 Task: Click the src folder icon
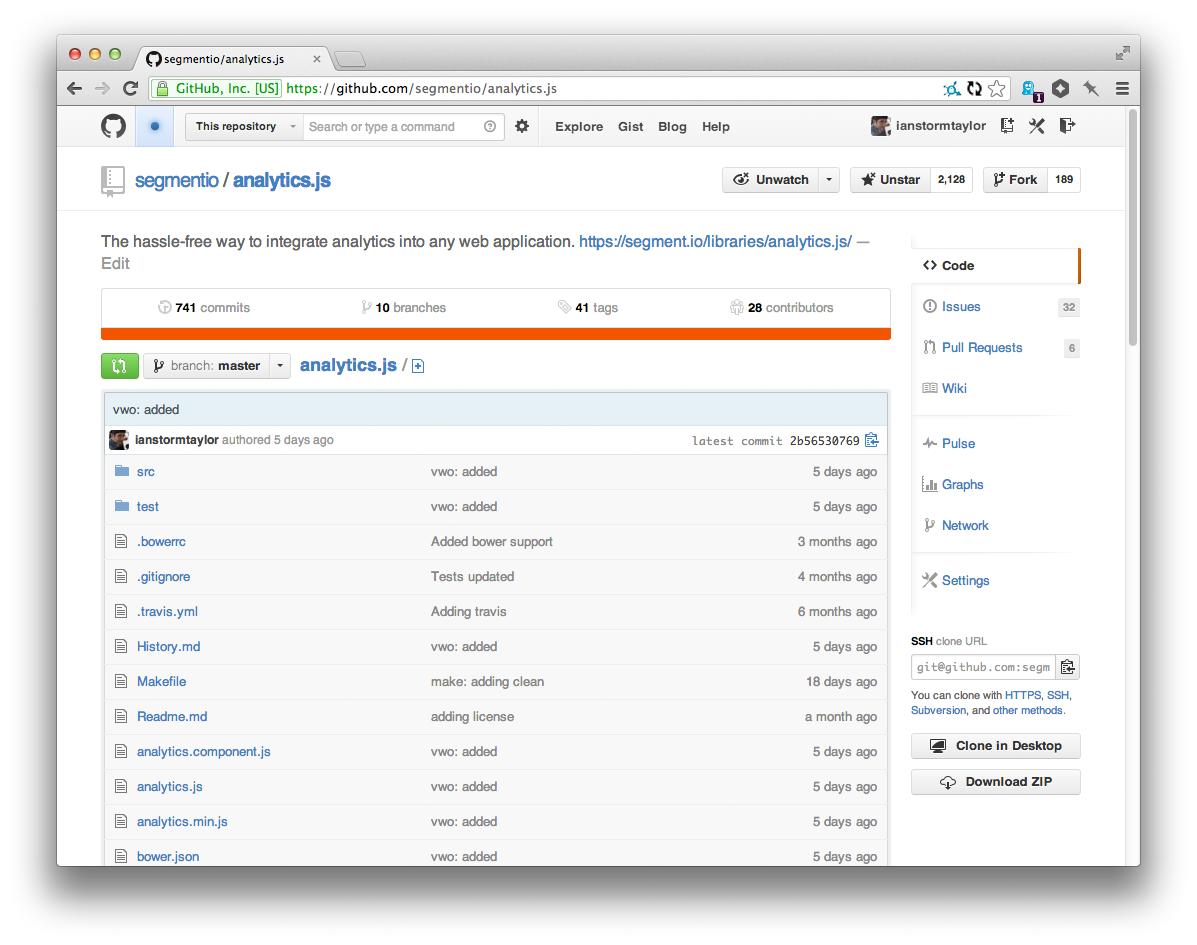click(121, 471)
